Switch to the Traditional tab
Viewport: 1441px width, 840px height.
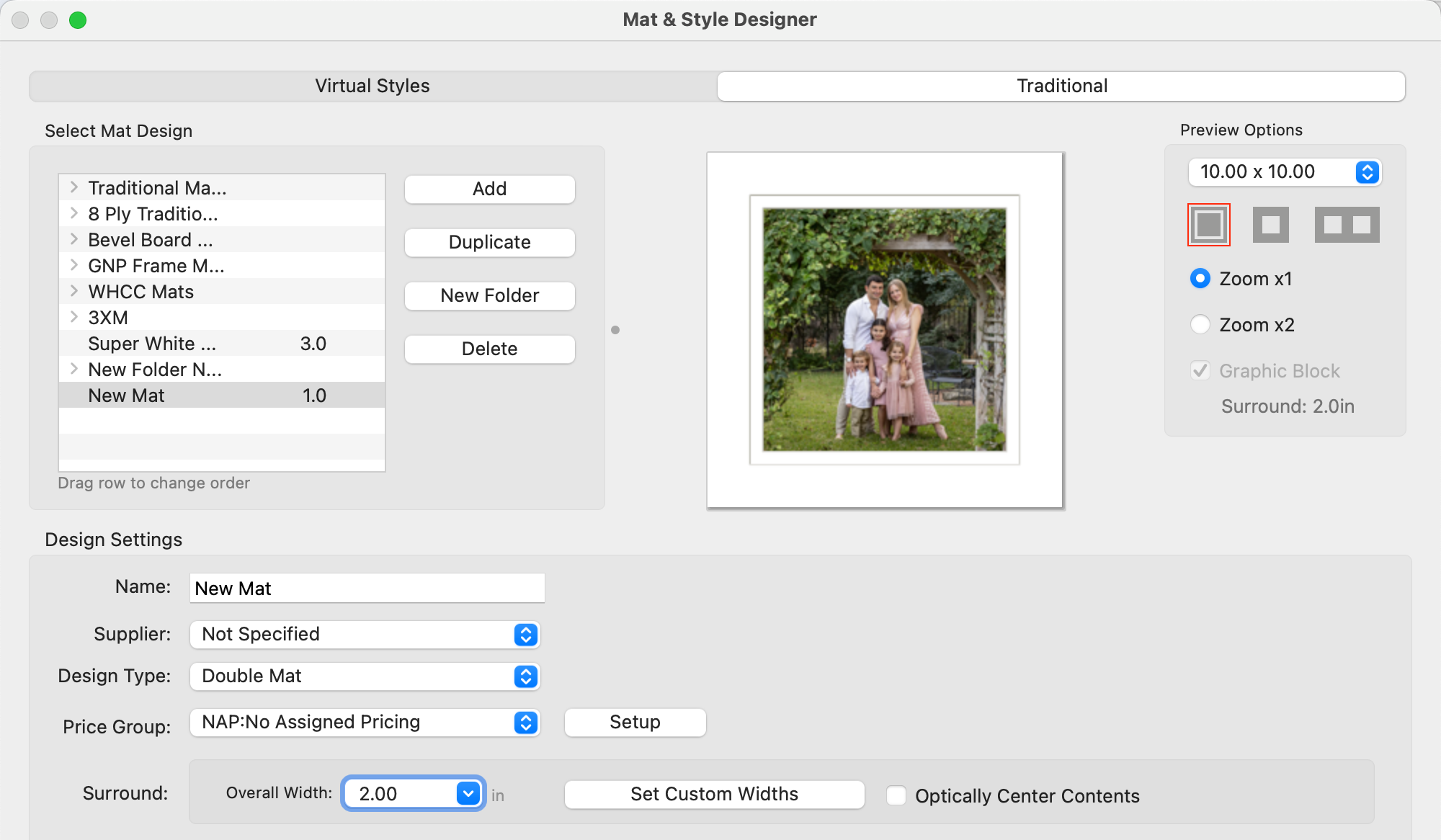pyautogui.click(x=1061, y=86)
